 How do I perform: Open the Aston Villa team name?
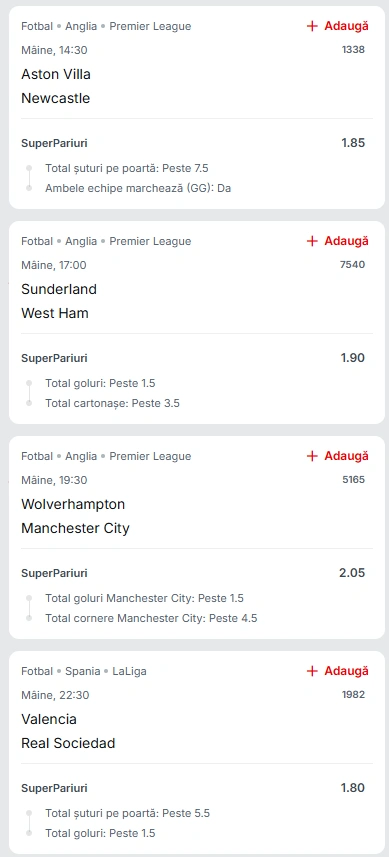point(56,74)
